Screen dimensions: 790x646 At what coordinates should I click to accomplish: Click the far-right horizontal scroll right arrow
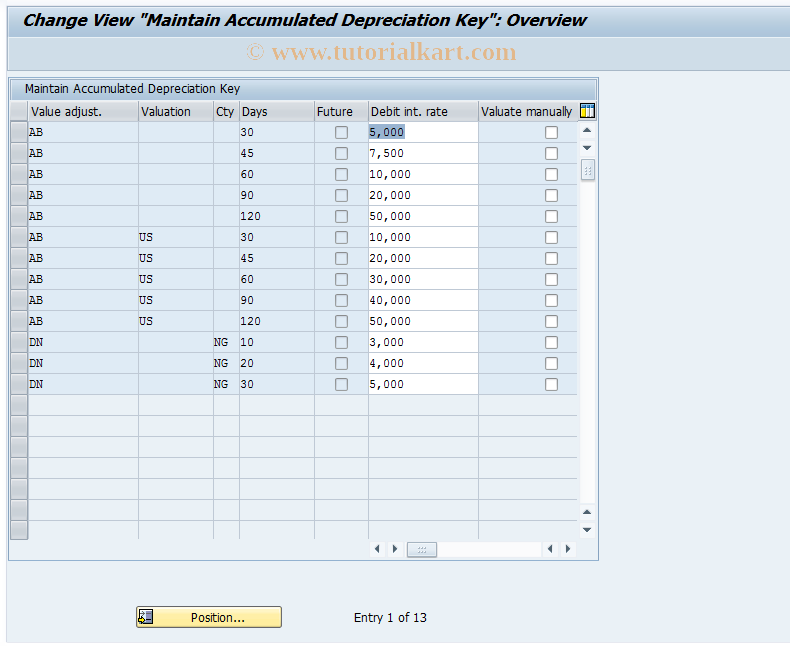point(568,549)
